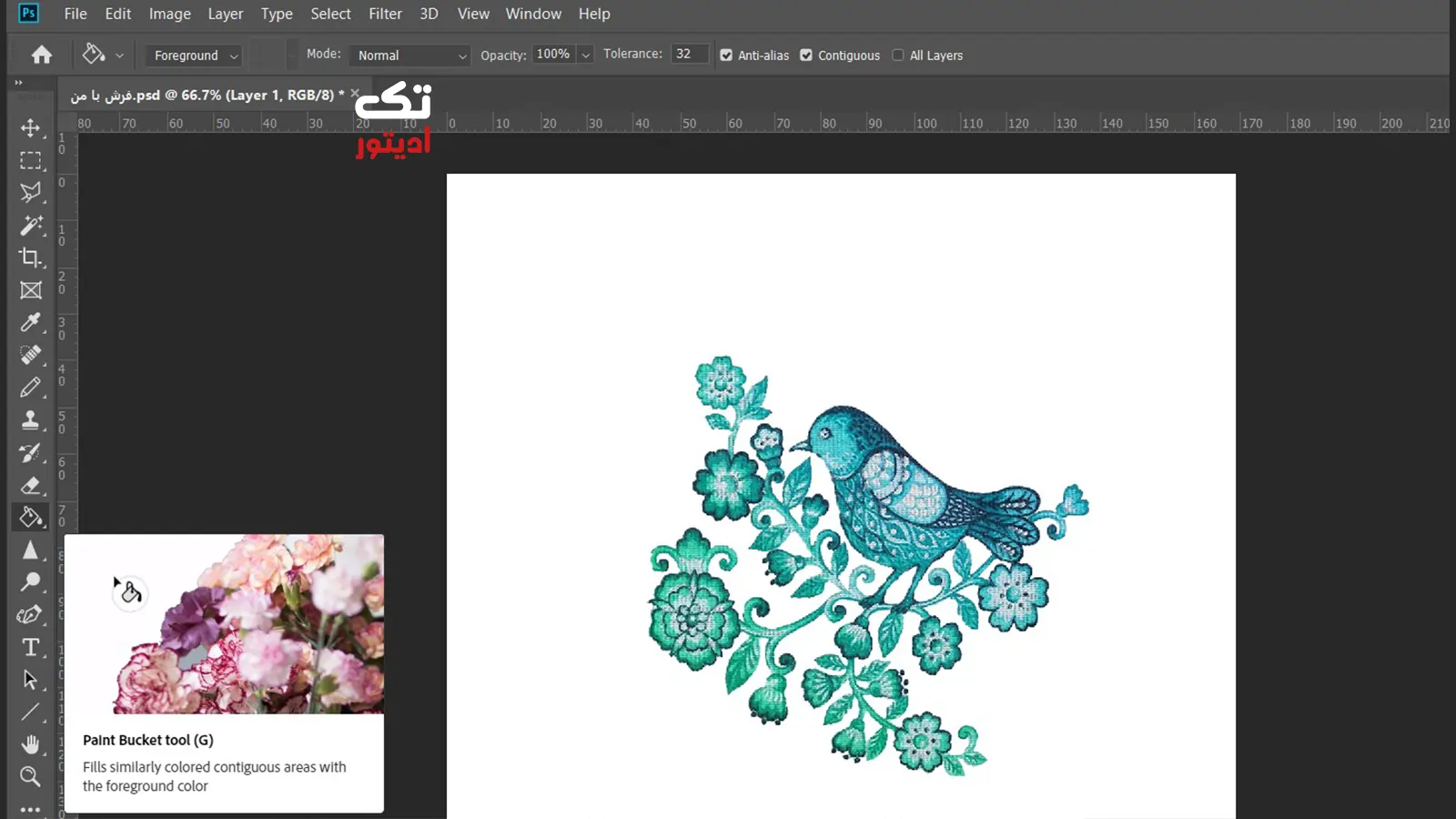Open the Image menu
The image size is (1456, 819).
click(x=170, y=14)
